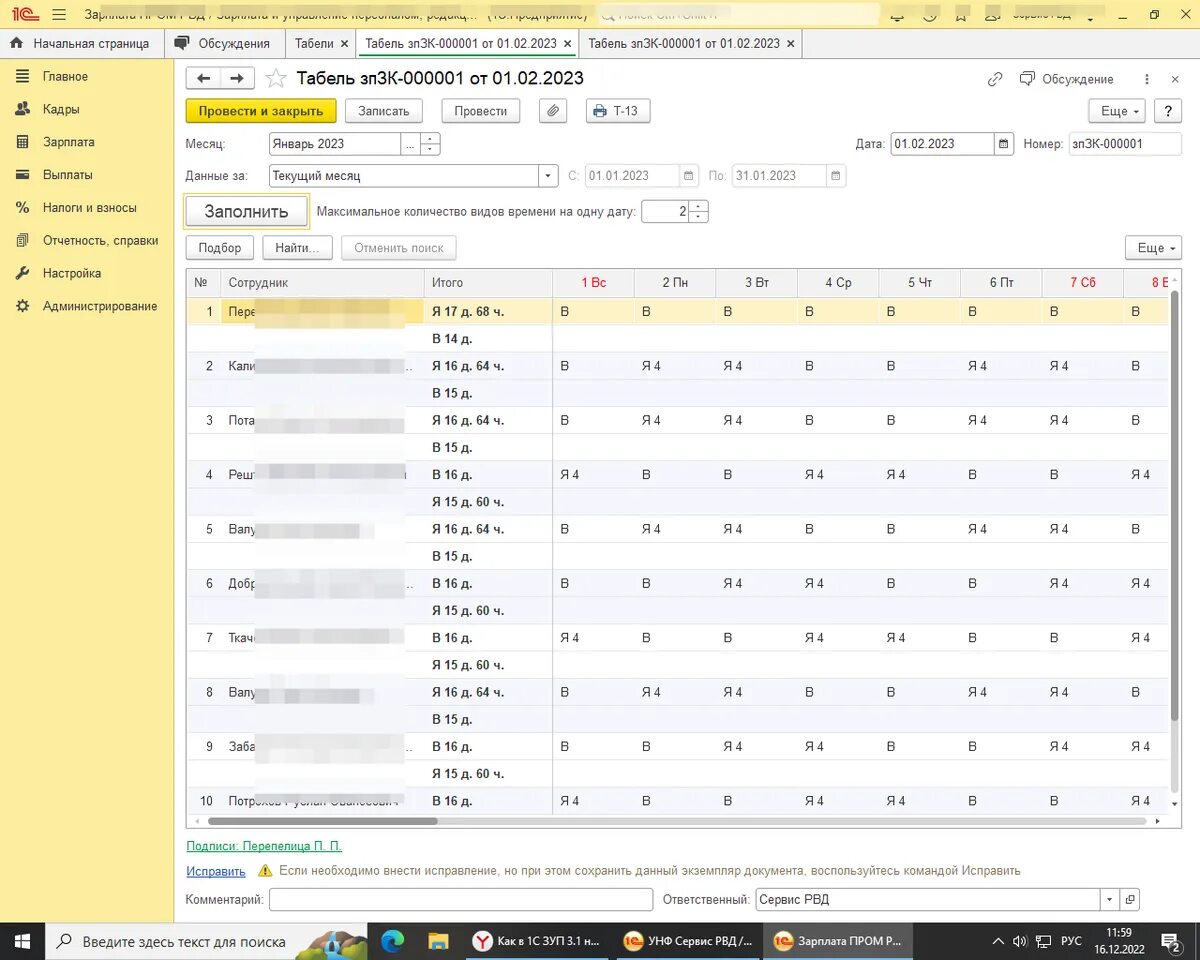Add document to favorites with star icon
Image resolution: width=1200 pixels, height=960 pixels.
(x=276, y=78)
